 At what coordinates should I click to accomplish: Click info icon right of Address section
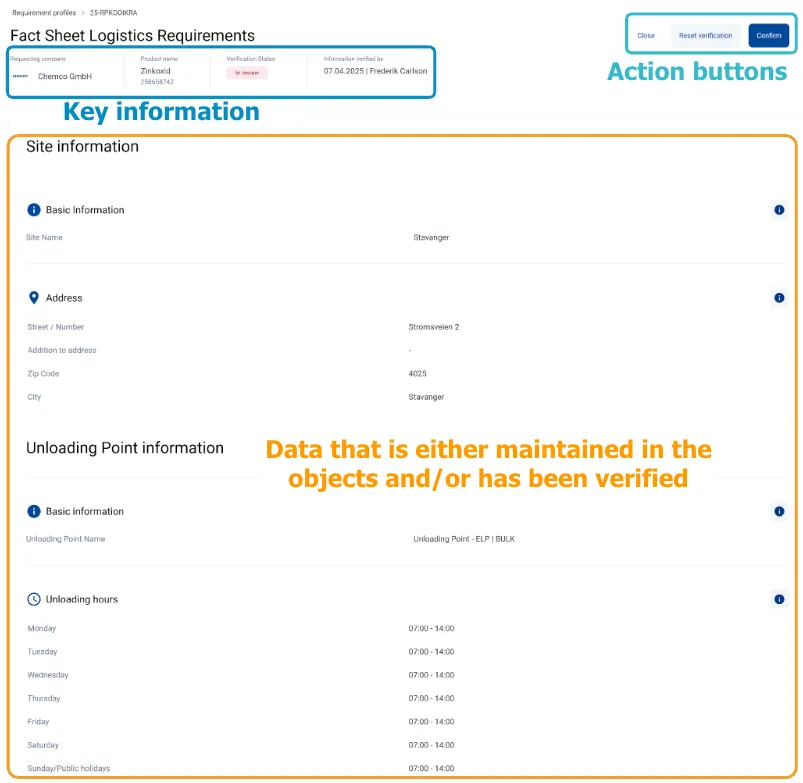779,298
